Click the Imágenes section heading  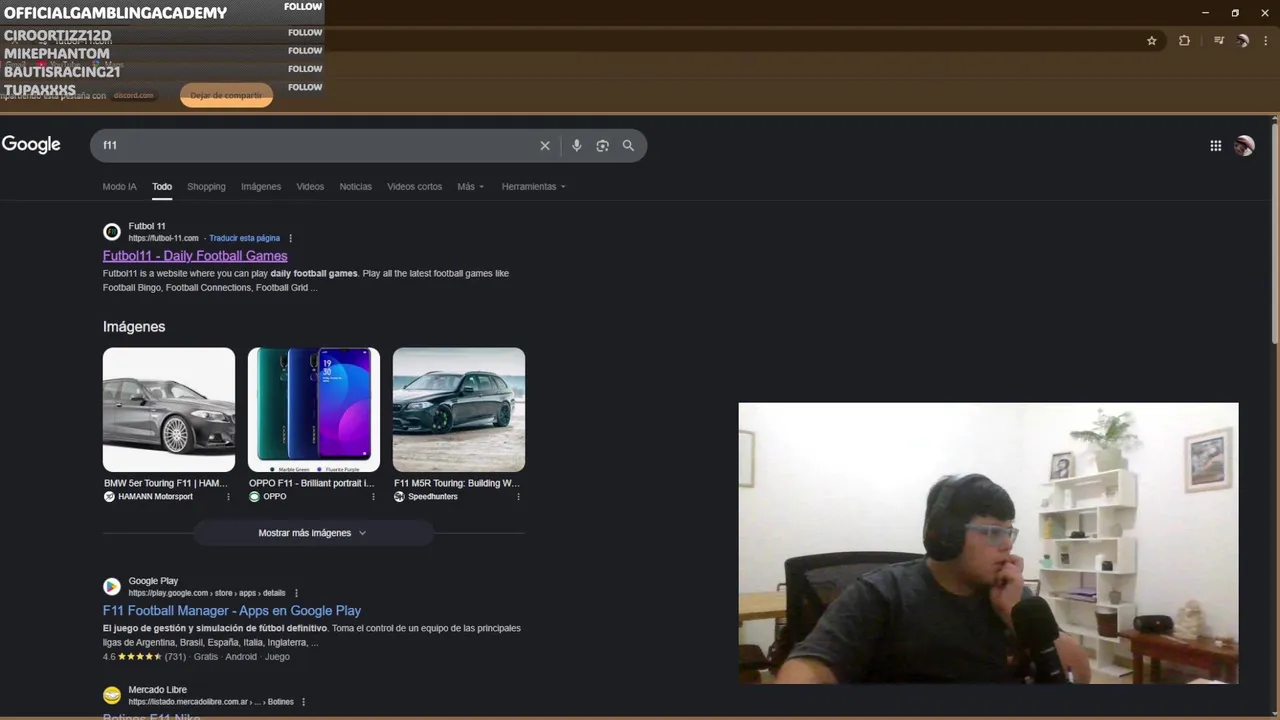click(134, 327)
